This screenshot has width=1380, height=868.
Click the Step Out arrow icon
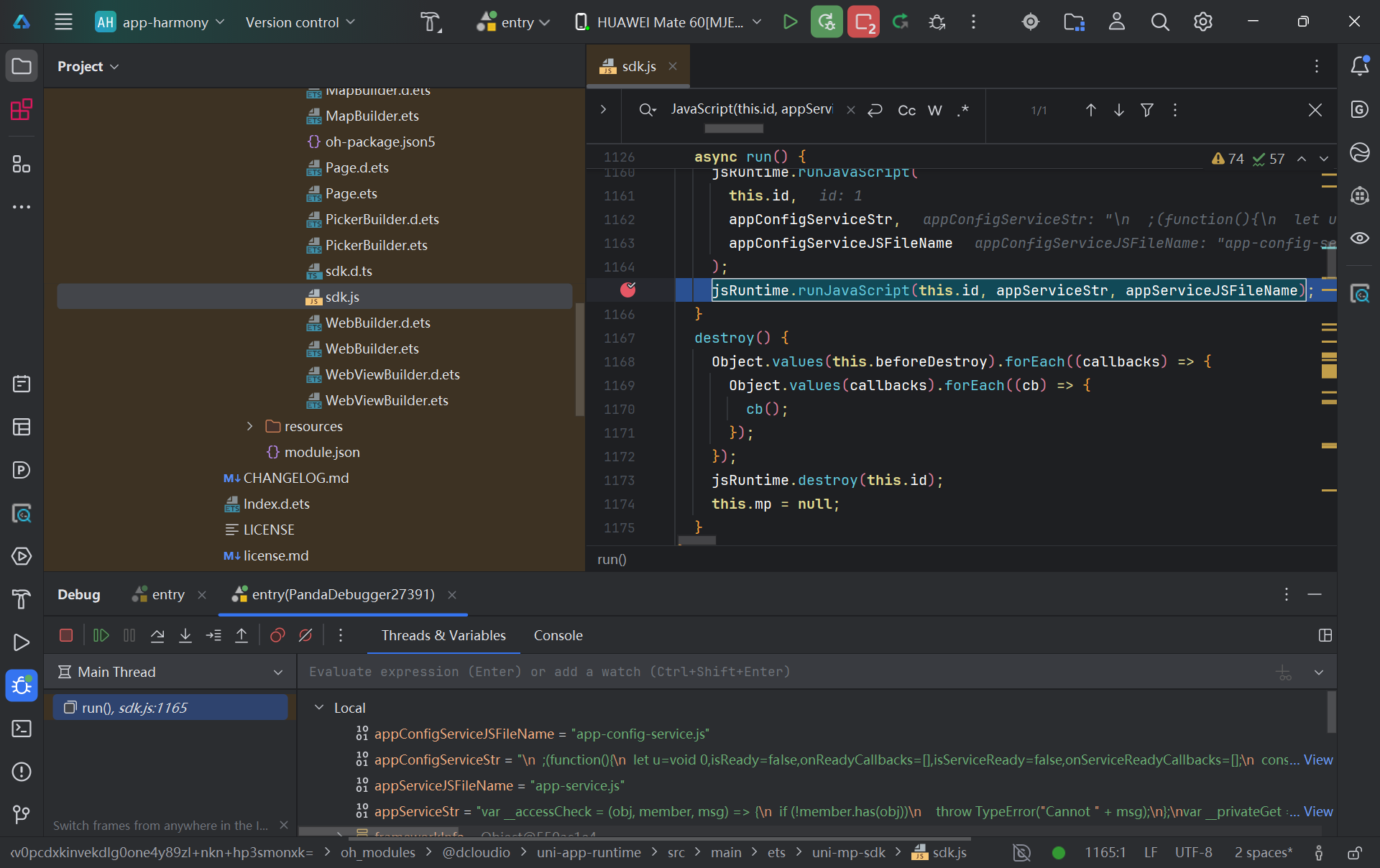(241, 635)
